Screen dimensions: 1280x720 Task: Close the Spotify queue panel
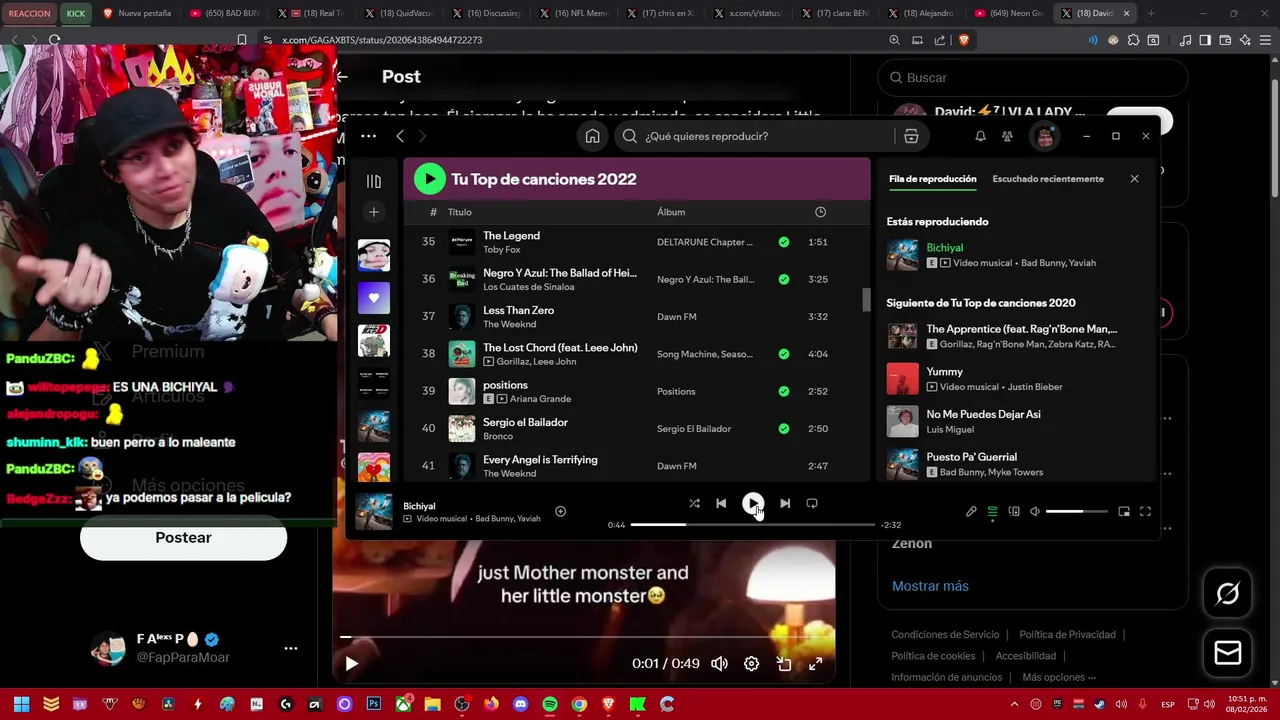(1134, 179)
